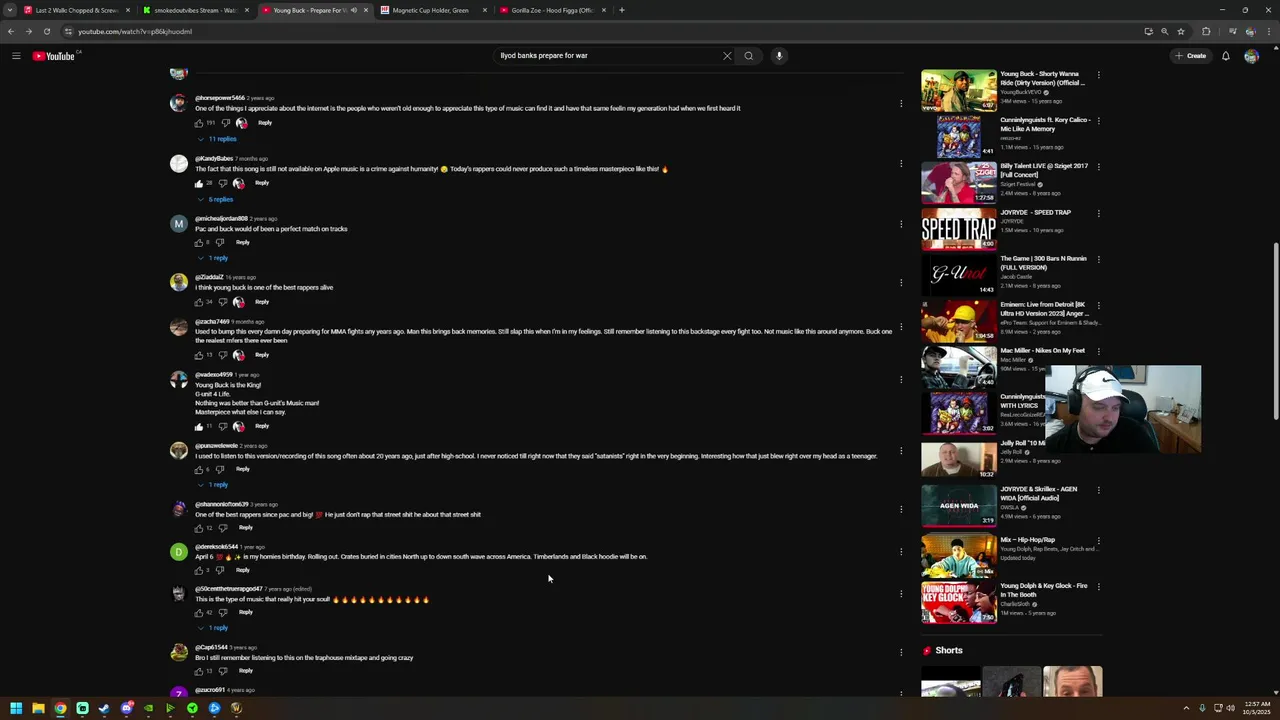Expand 6 replies under @KandyBabes
The image size is (1280, 720).
point(216,199)
